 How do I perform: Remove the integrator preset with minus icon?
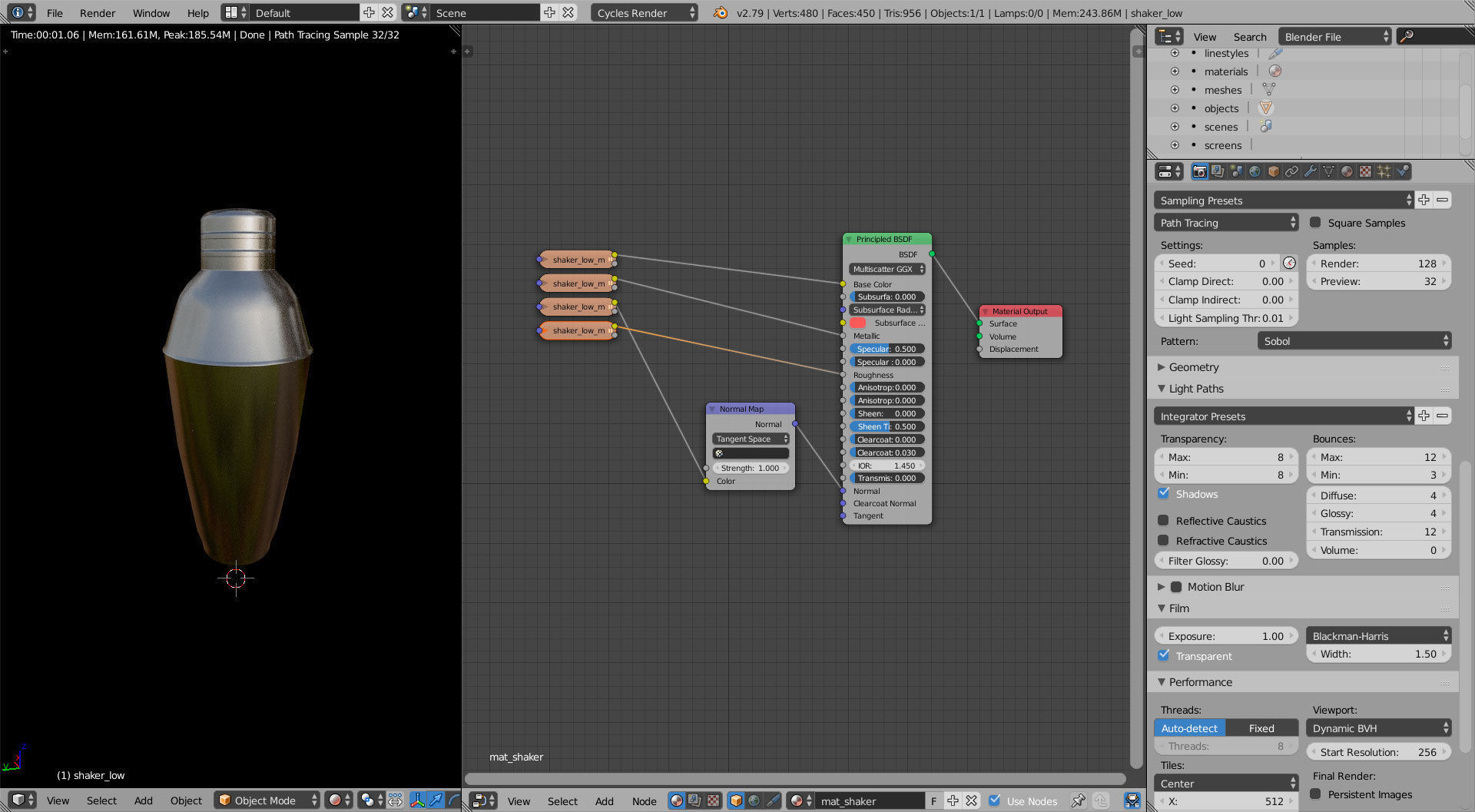[1442, 416]
